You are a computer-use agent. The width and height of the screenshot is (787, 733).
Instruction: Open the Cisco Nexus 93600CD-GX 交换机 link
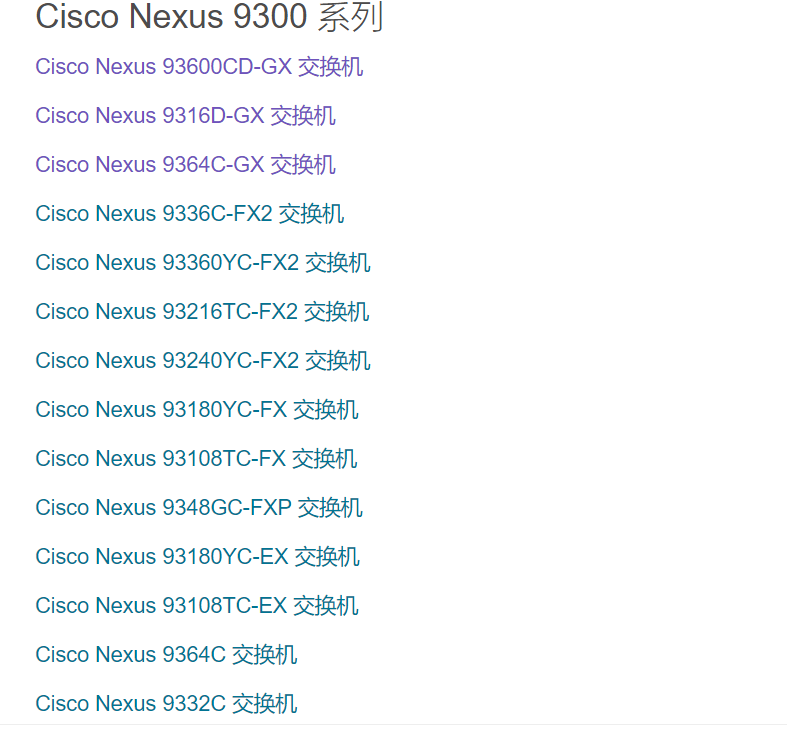pyautogui.click(x=199, y=67)
